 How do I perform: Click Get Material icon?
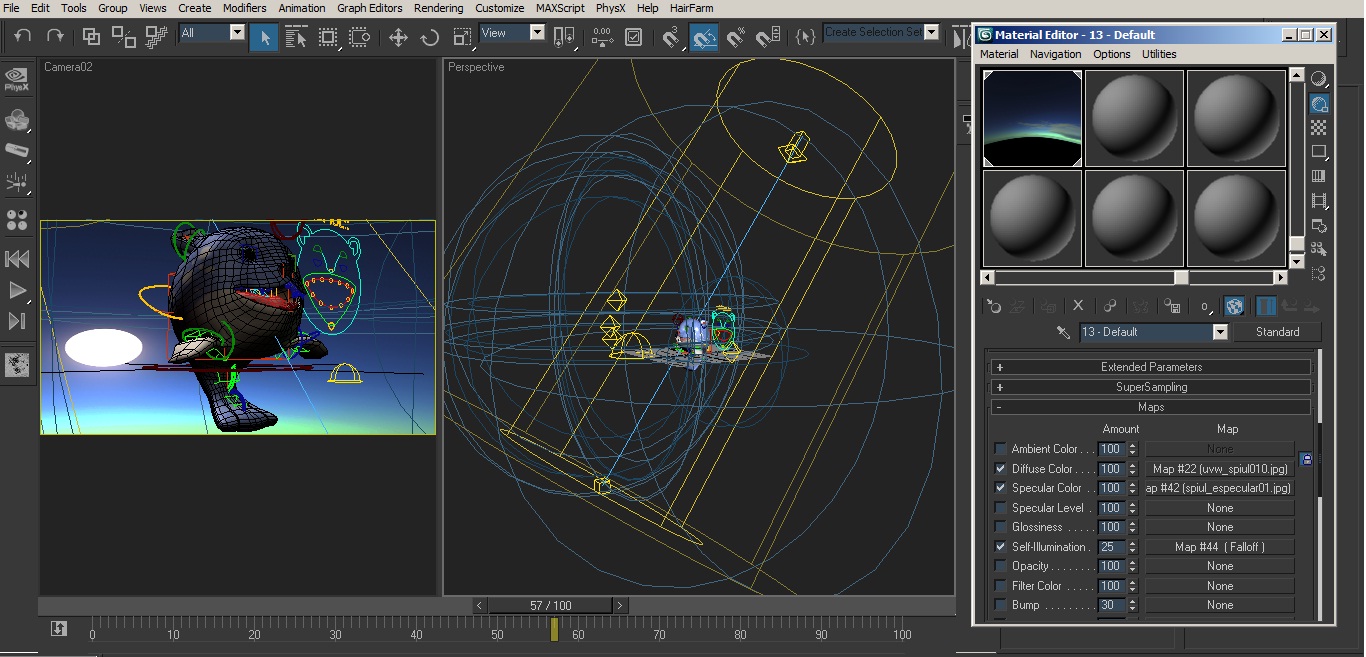(994, 306)
